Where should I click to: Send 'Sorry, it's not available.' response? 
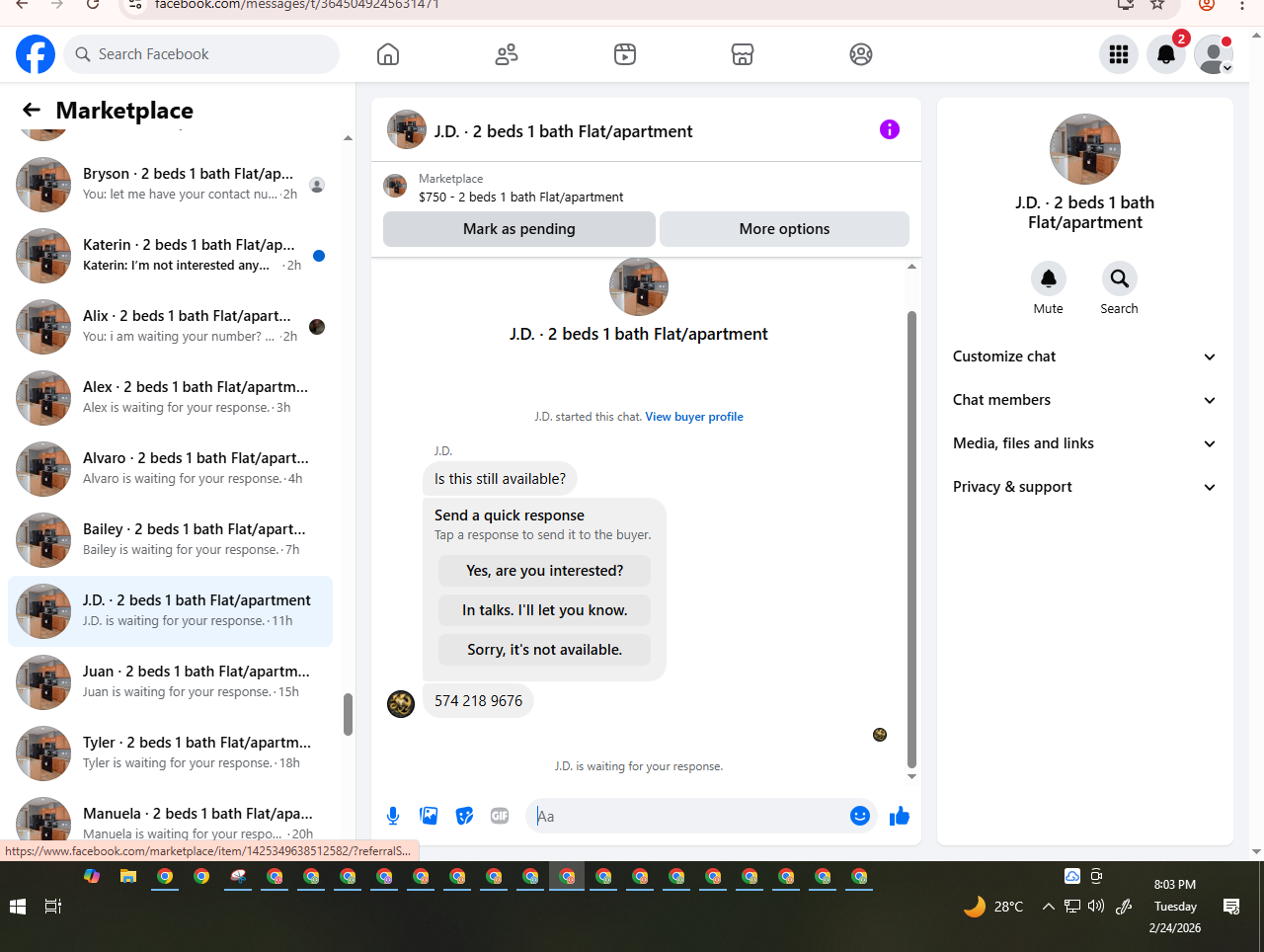point(545,650)
